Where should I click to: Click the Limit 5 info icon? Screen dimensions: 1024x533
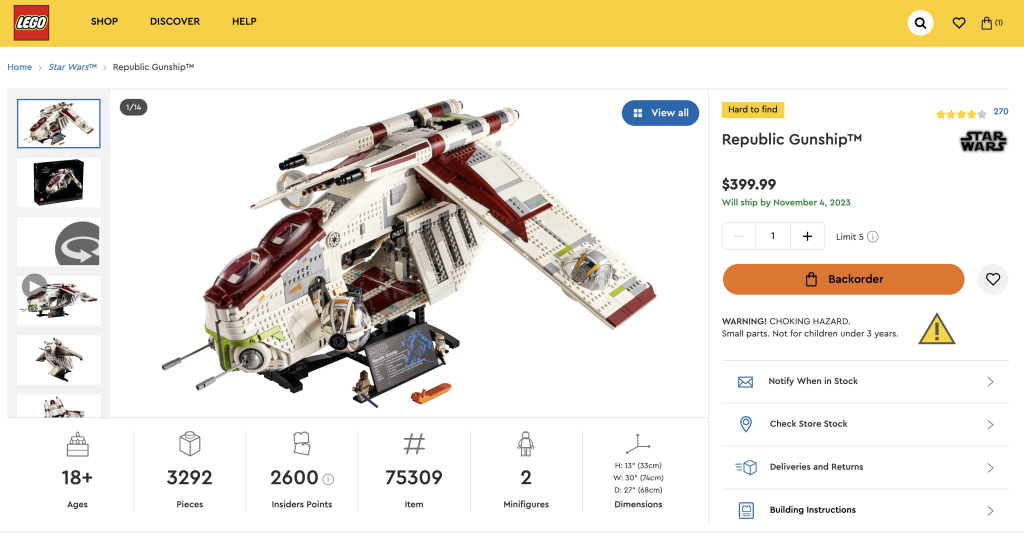873,237
